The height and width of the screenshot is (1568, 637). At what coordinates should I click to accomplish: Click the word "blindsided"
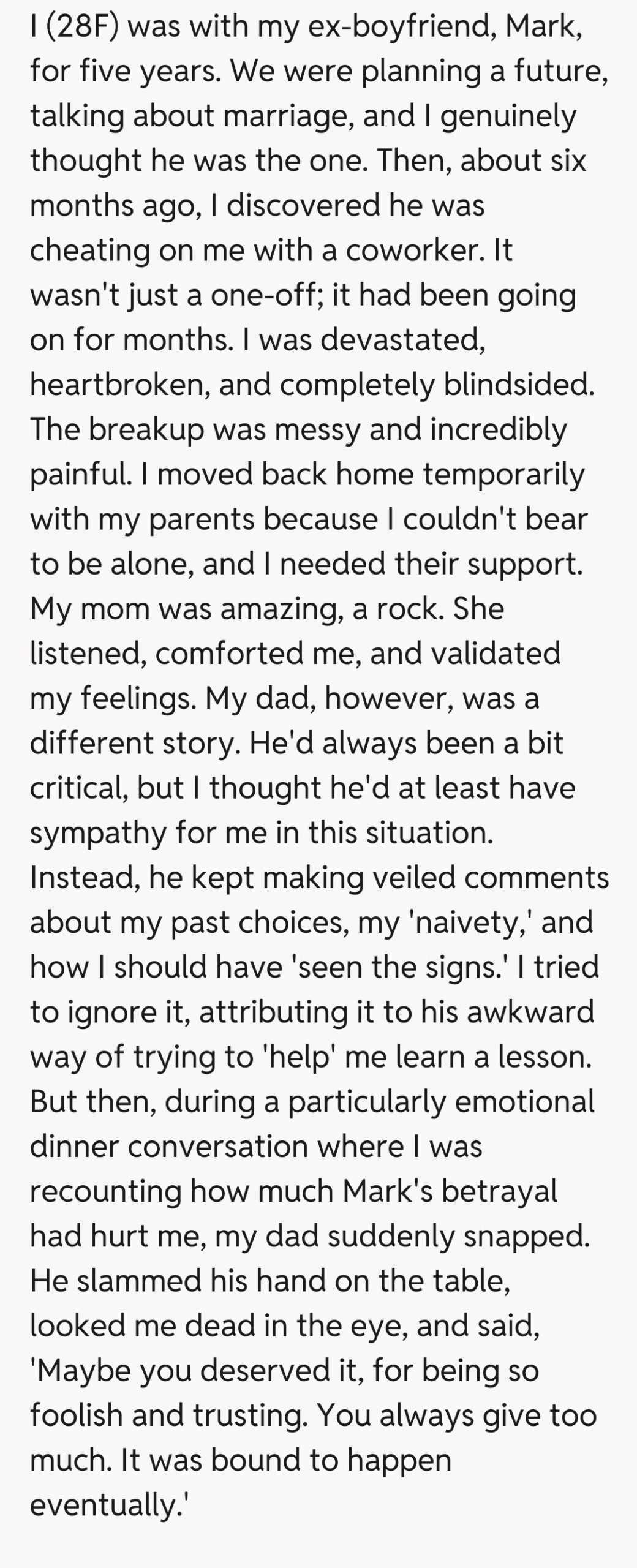tap(516, 384)
